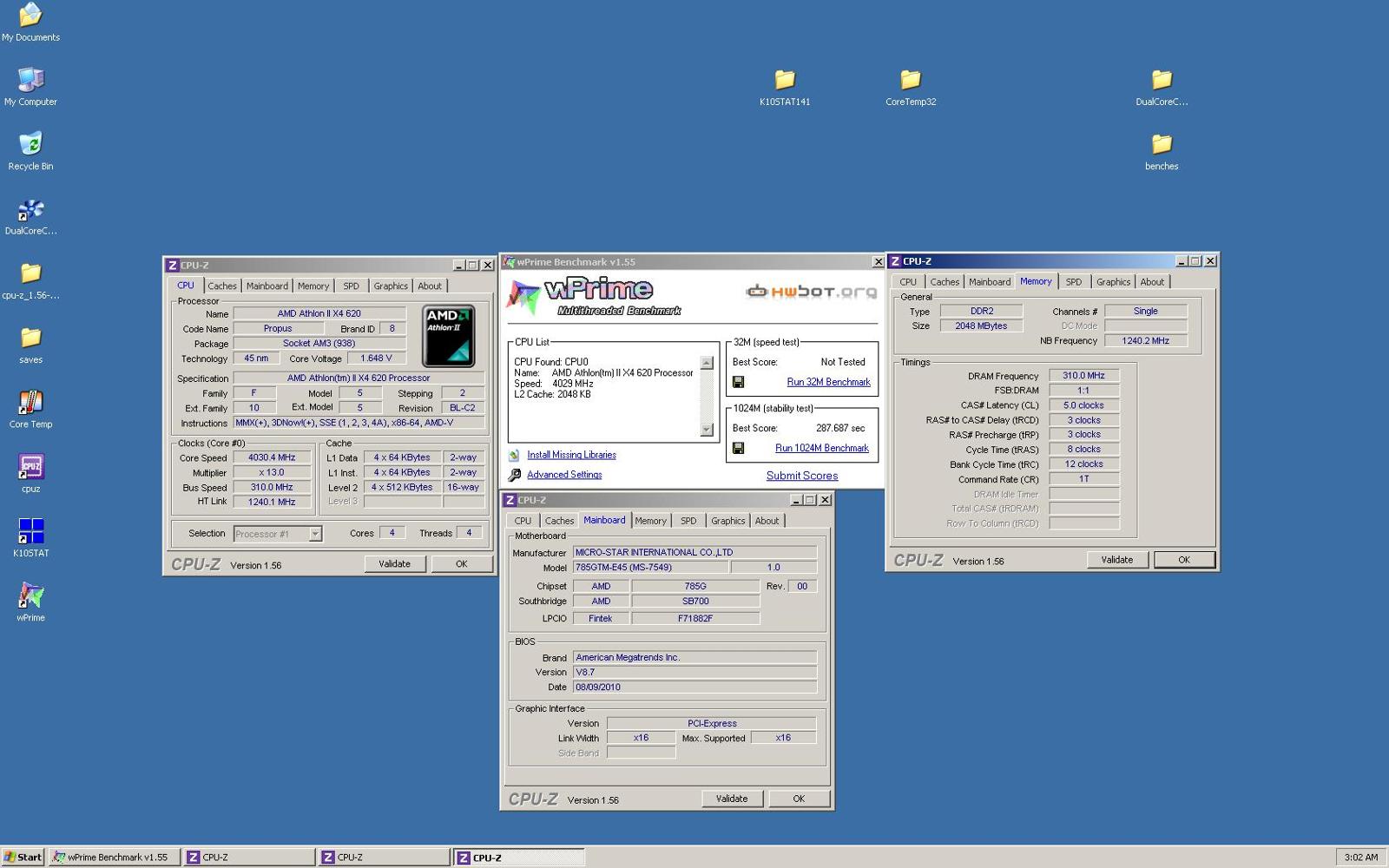This screenshot has height=868, width=1389.
Task: Open the Start menu
Action: pos(23,857)
